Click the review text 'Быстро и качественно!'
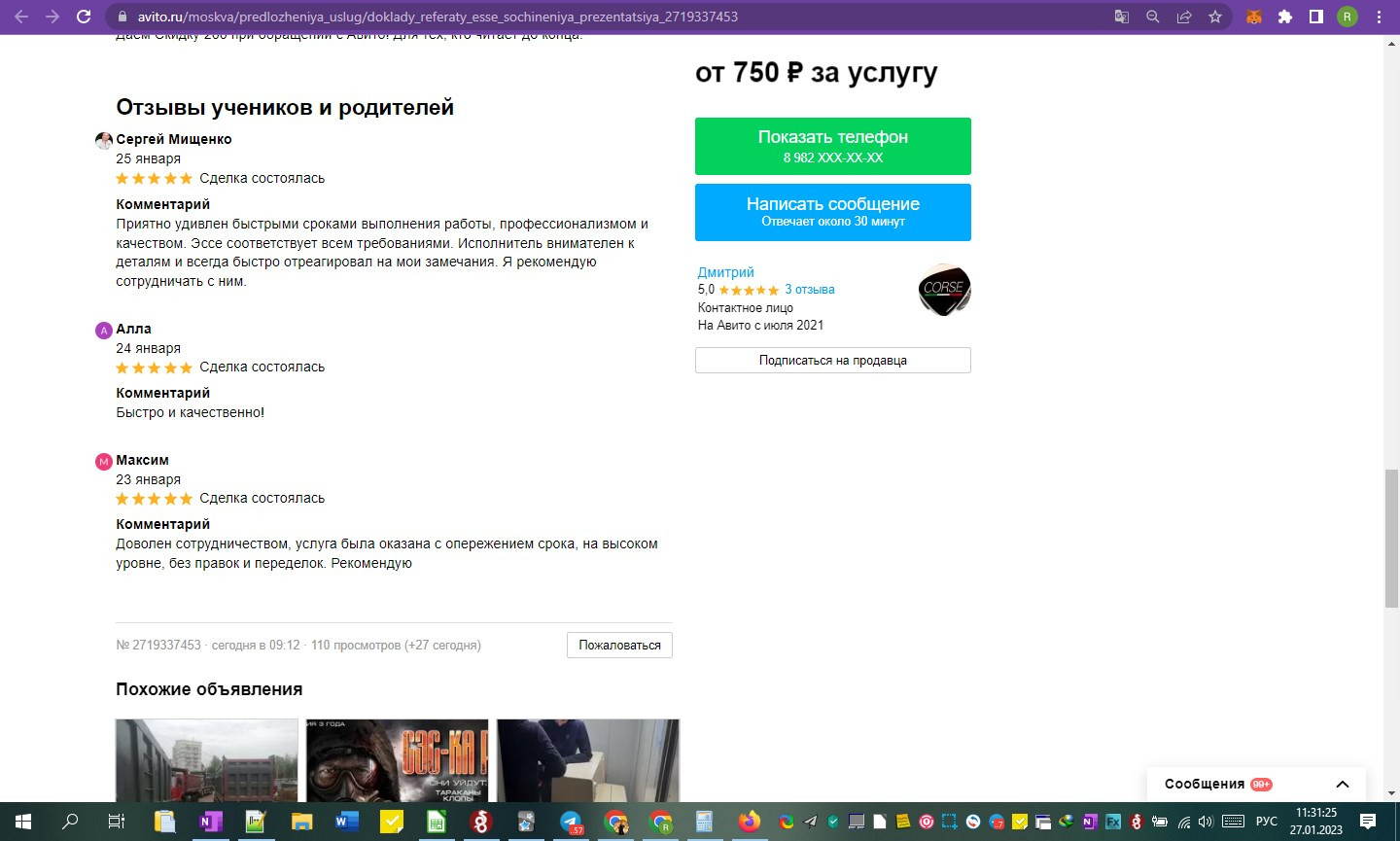Viewport: 1400px width, 841px height. [x=191, y=412]
